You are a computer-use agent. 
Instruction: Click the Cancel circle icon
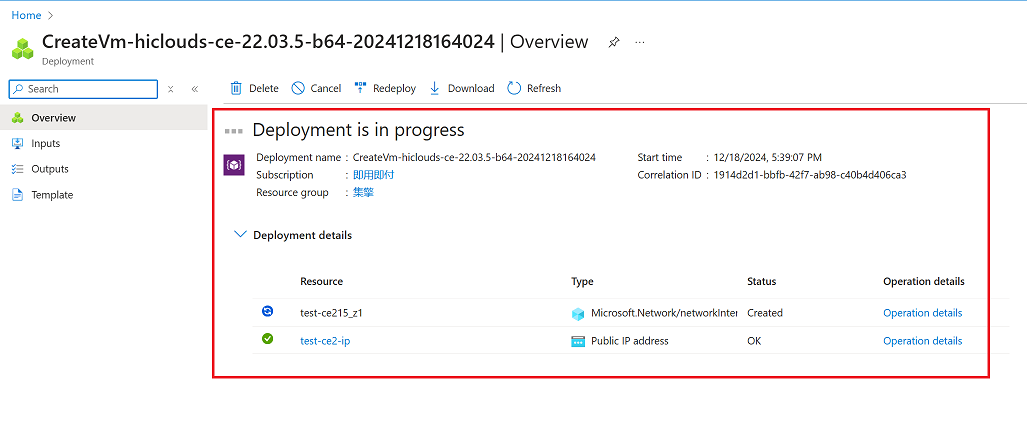(298, 88)
